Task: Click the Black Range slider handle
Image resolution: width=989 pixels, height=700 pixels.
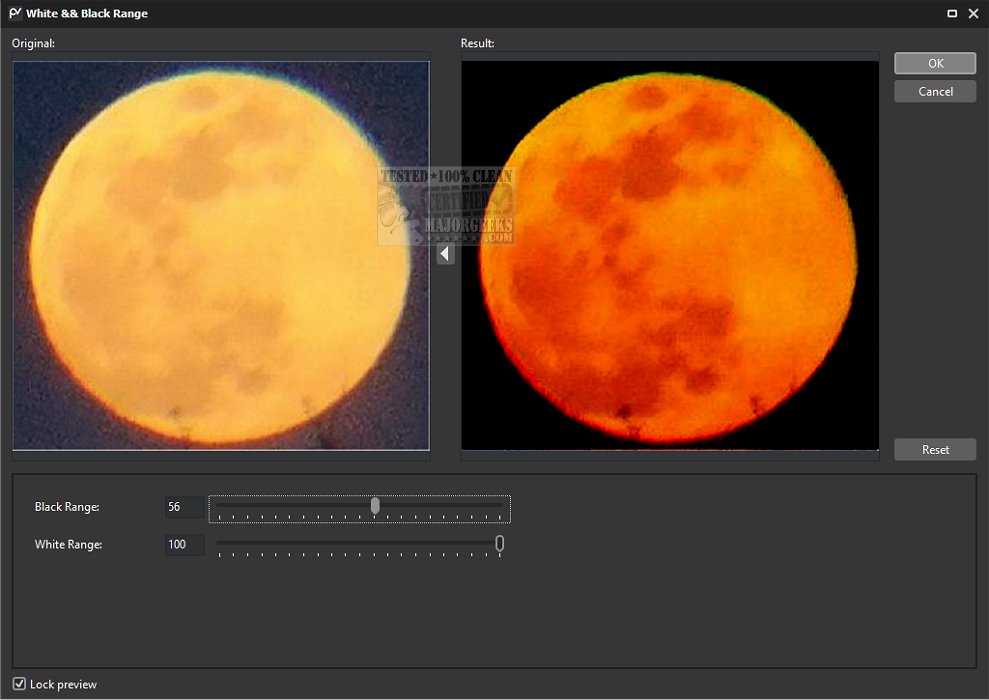Action: click(x=375, y=506)
